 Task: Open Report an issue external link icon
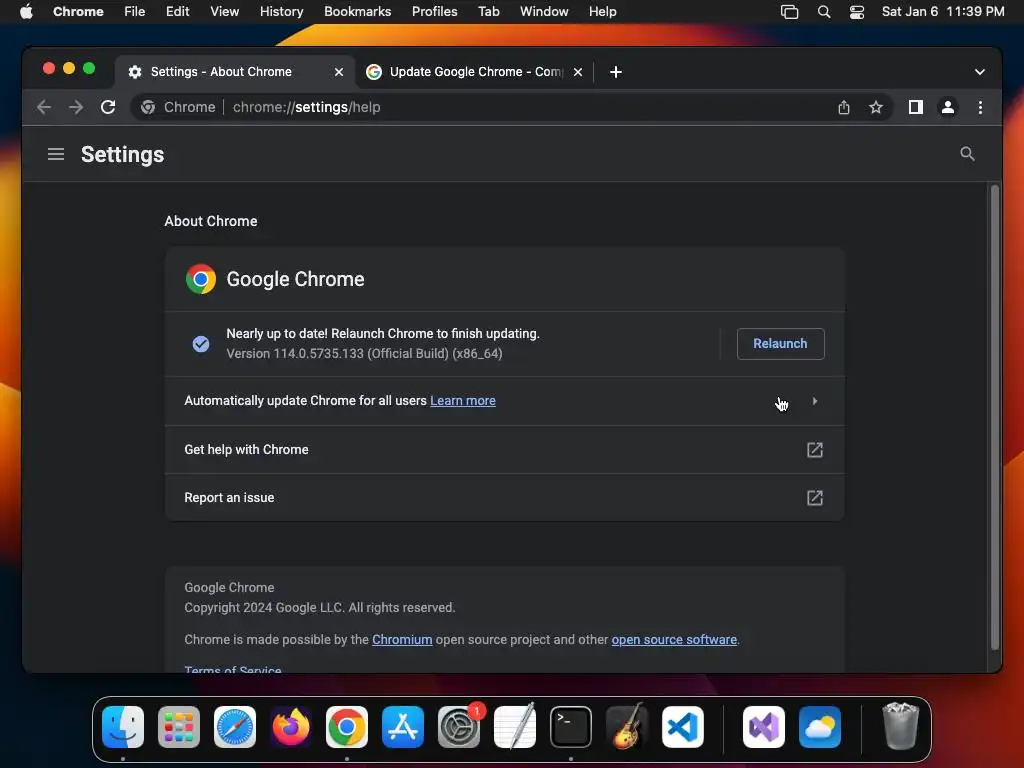[x=814, y=498]
